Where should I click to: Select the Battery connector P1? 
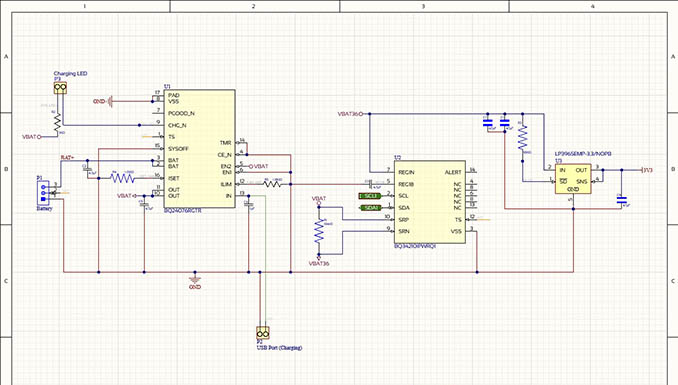click(x=43, y=192)
